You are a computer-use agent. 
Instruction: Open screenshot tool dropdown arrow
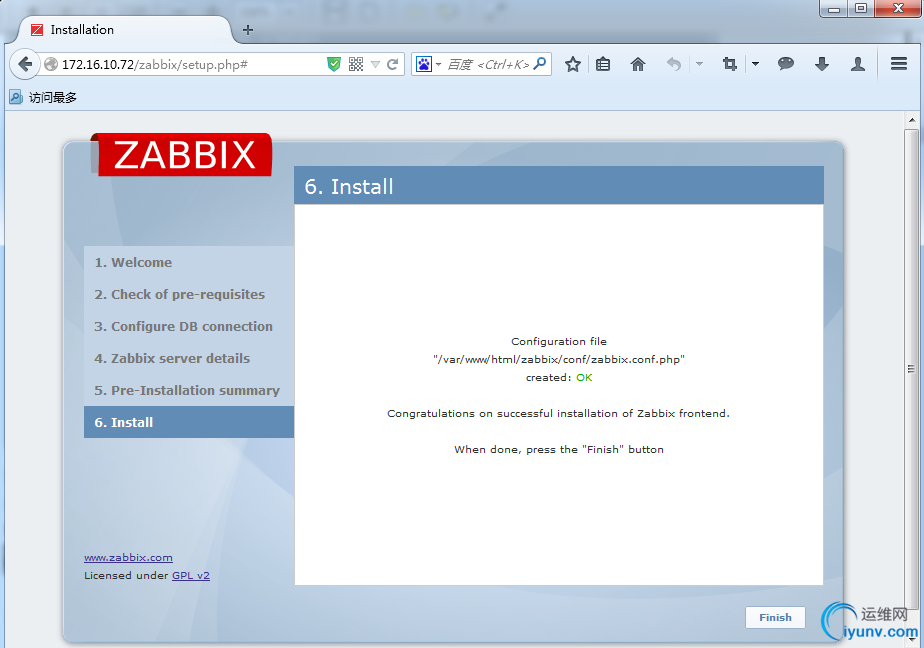[x=755, y=64]
